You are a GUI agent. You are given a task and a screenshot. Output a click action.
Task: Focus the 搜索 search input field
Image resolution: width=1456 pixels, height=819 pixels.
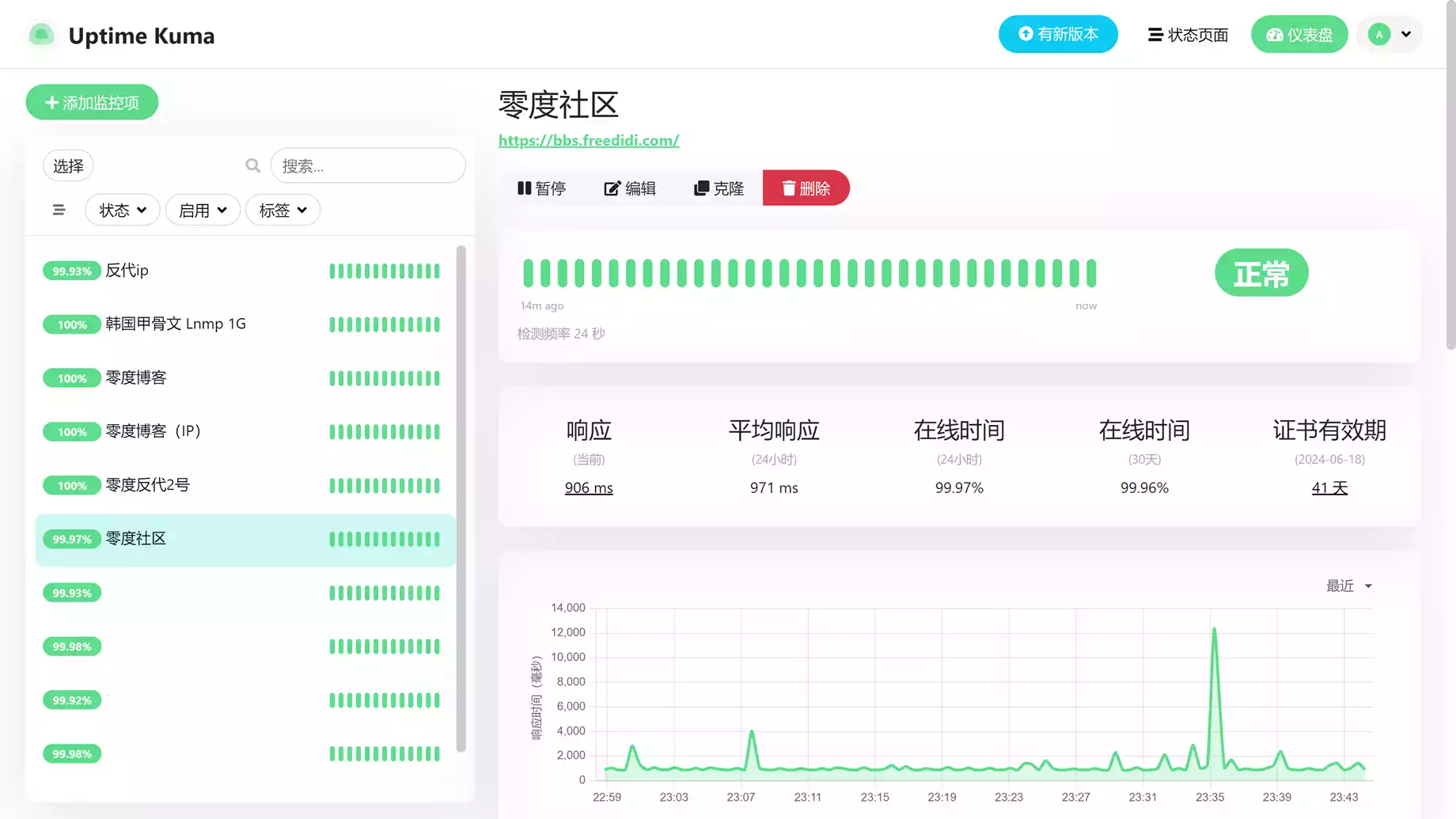368,165
